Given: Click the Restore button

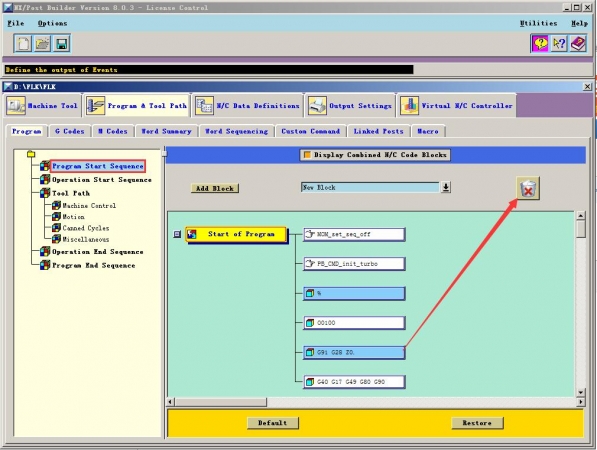Looking at the screenshot, I should tap(477, 423).
